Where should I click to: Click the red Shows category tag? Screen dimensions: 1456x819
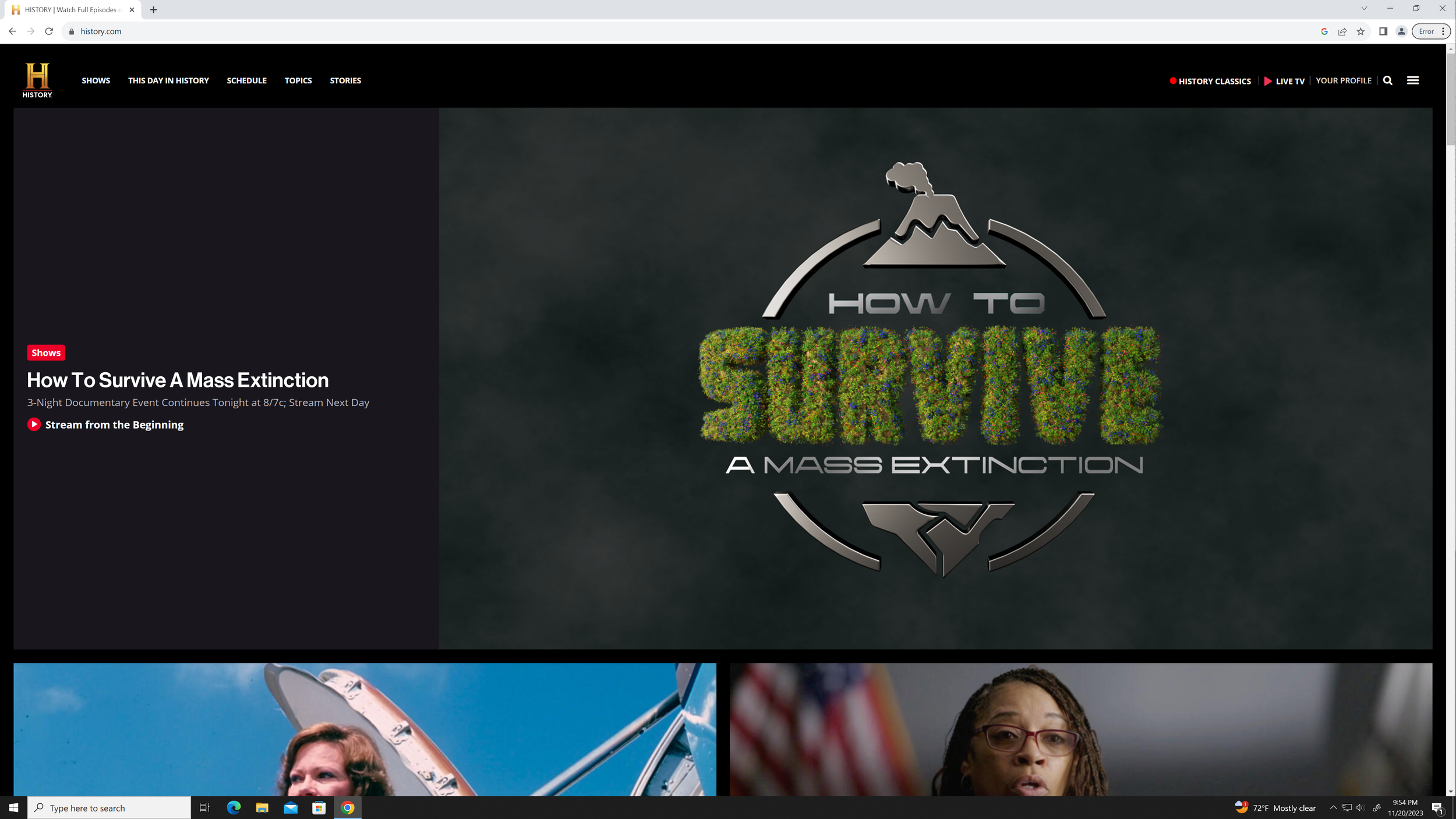coord(46,352)
